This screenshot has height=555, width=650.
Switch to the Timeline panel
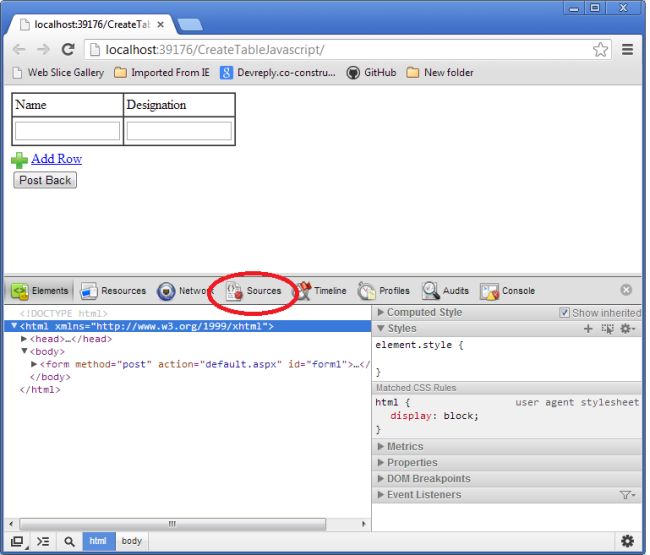click(x=322, y=291)
